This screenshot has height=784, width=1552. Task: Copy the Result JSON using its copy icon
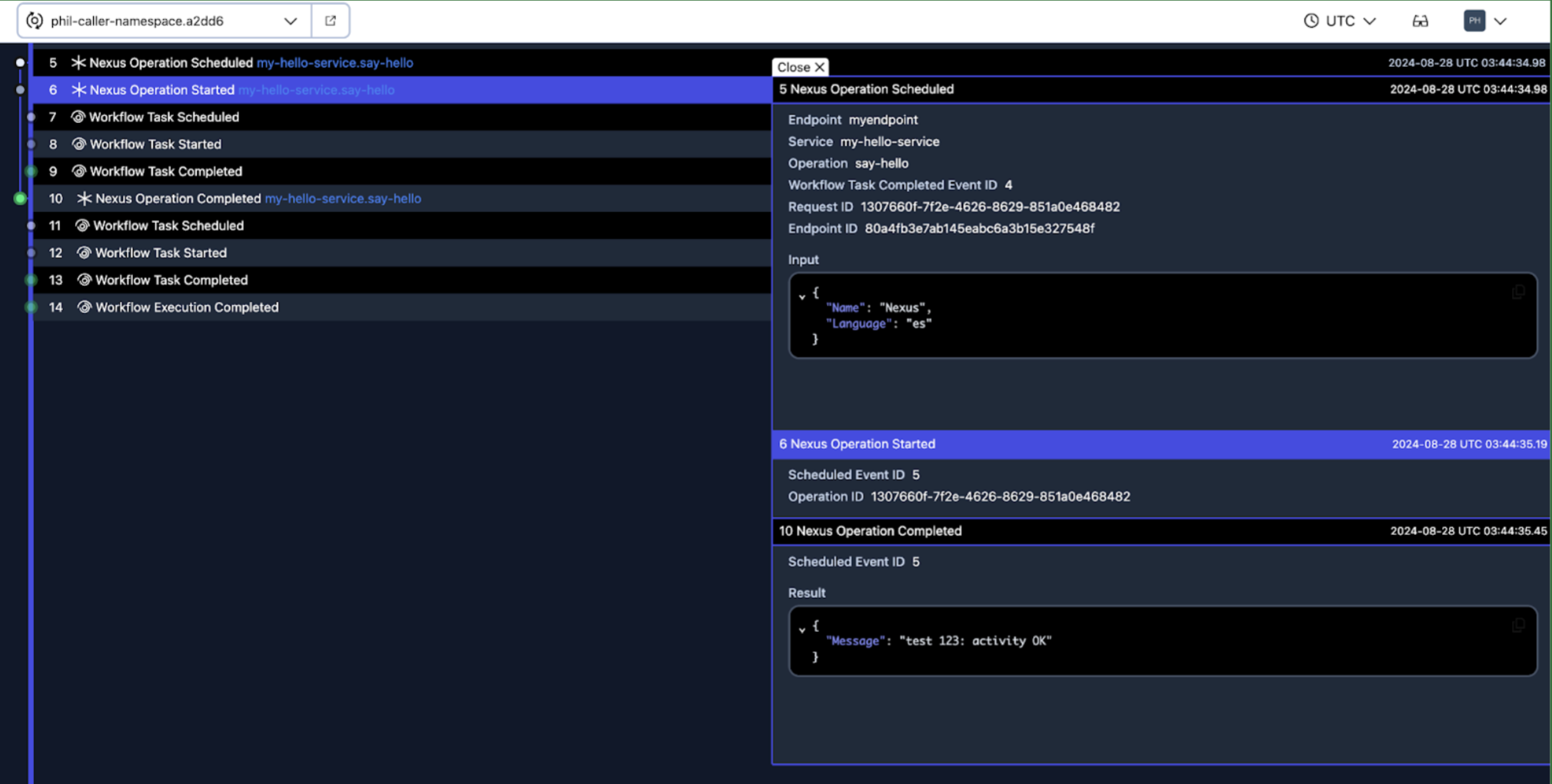1518,625
